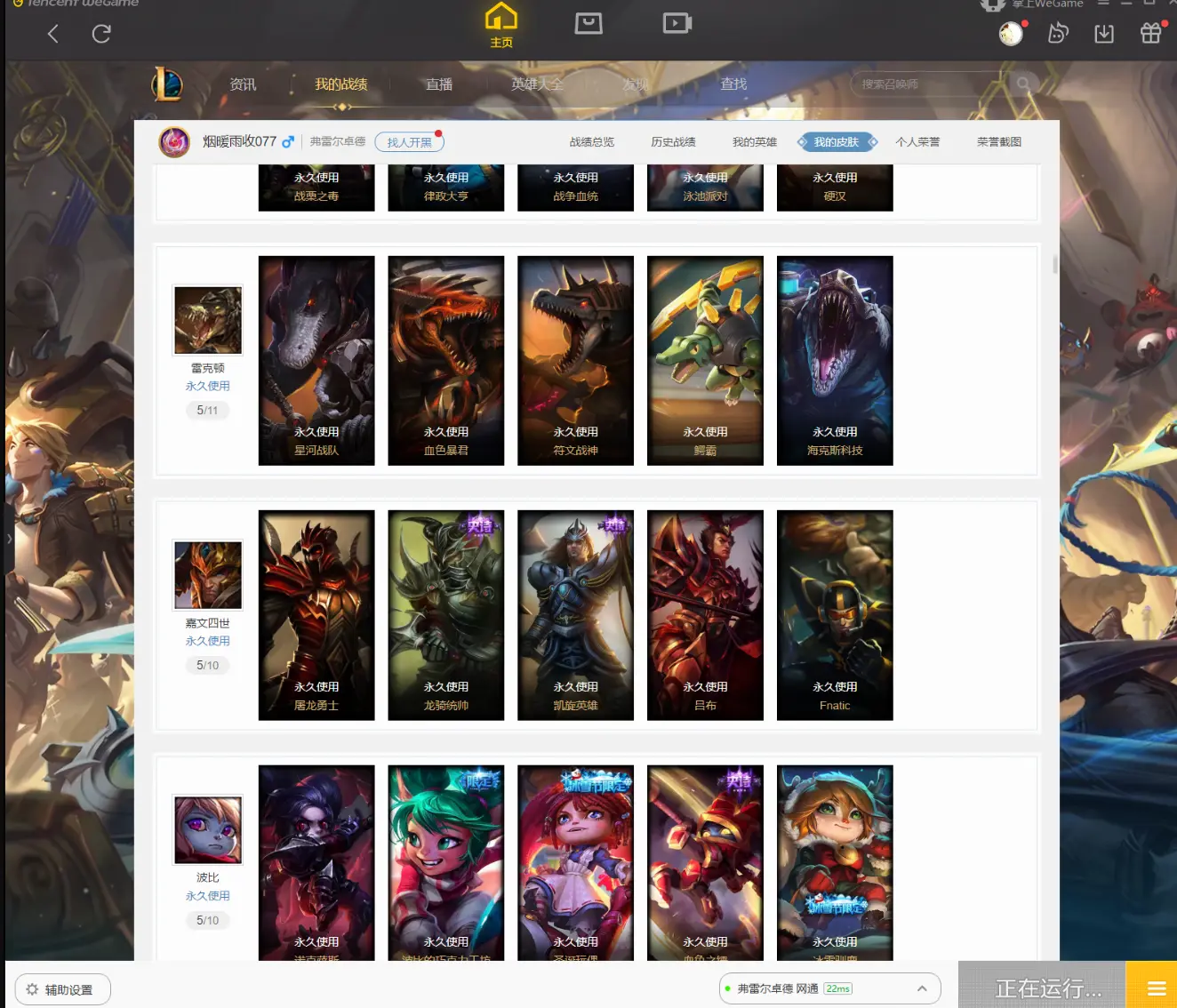Image resolution: width=1177 pixels, height=1008 pixels.
Task: Switch to 我的英雄 tab
Action: click(x=755, y=142)
